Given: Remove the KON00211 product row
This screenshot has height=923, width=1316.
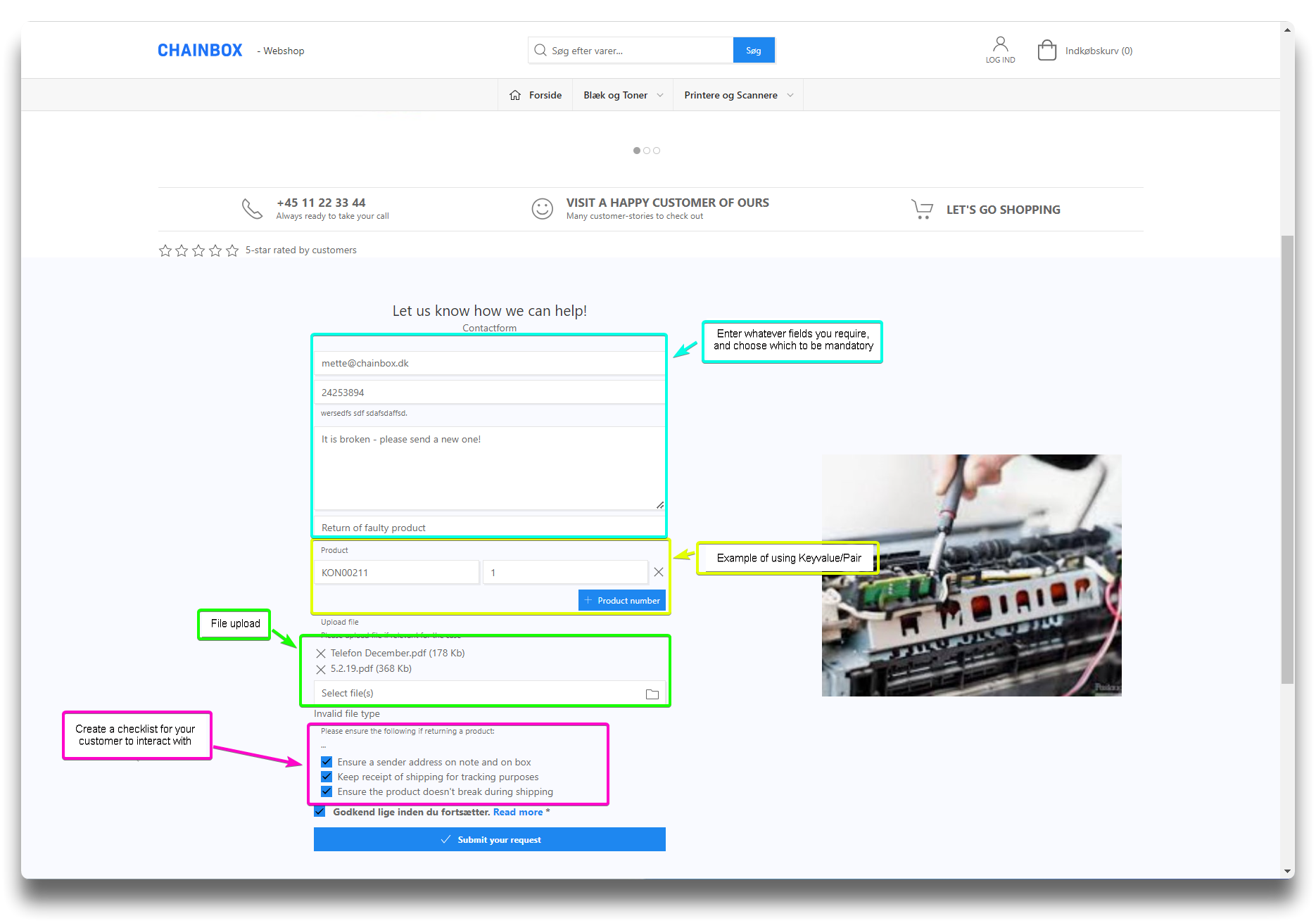Looking at the screenshot, I should (659, 572).
